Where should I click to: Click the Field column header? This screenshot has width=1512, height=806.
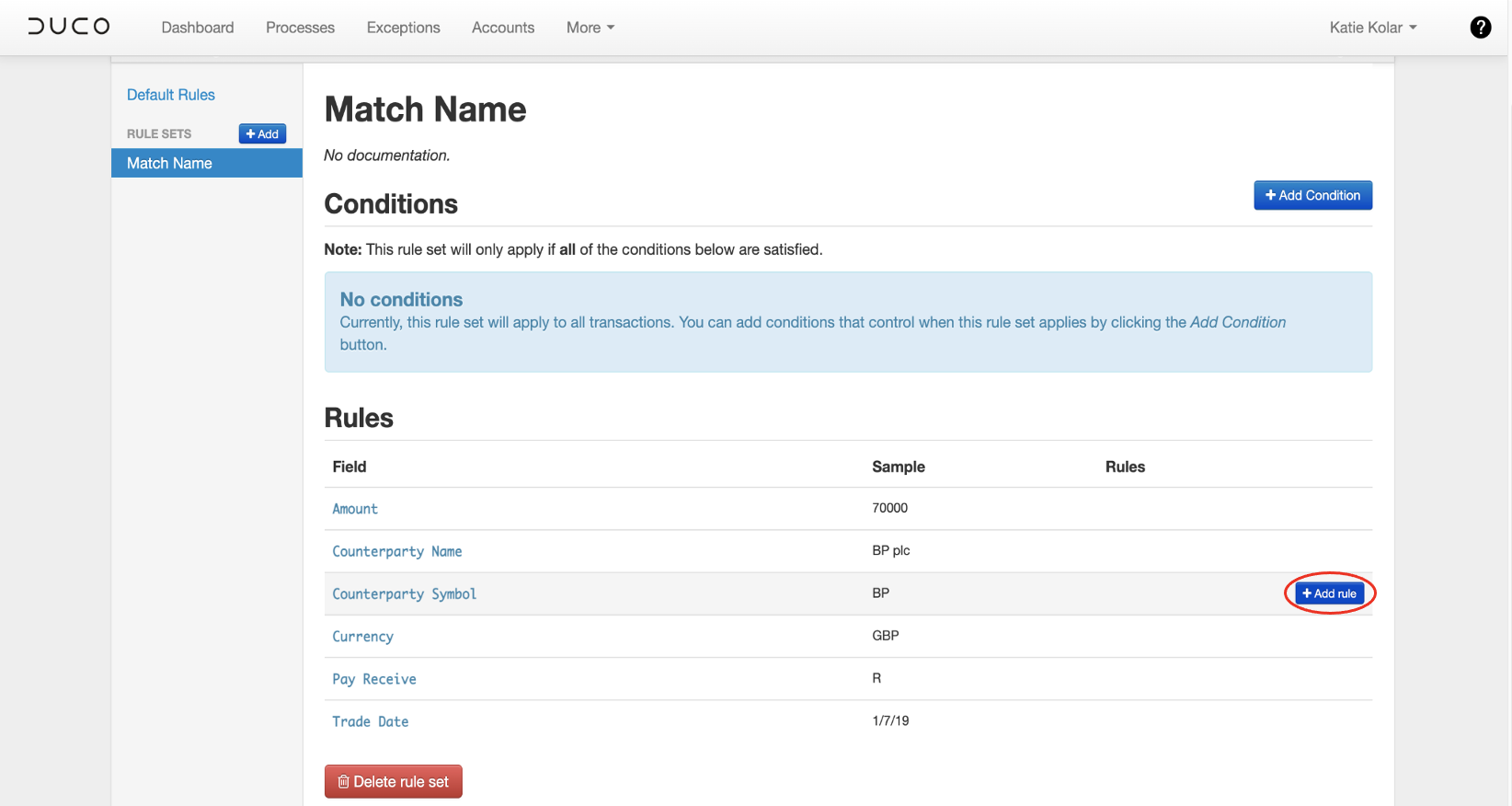point(349,466)
